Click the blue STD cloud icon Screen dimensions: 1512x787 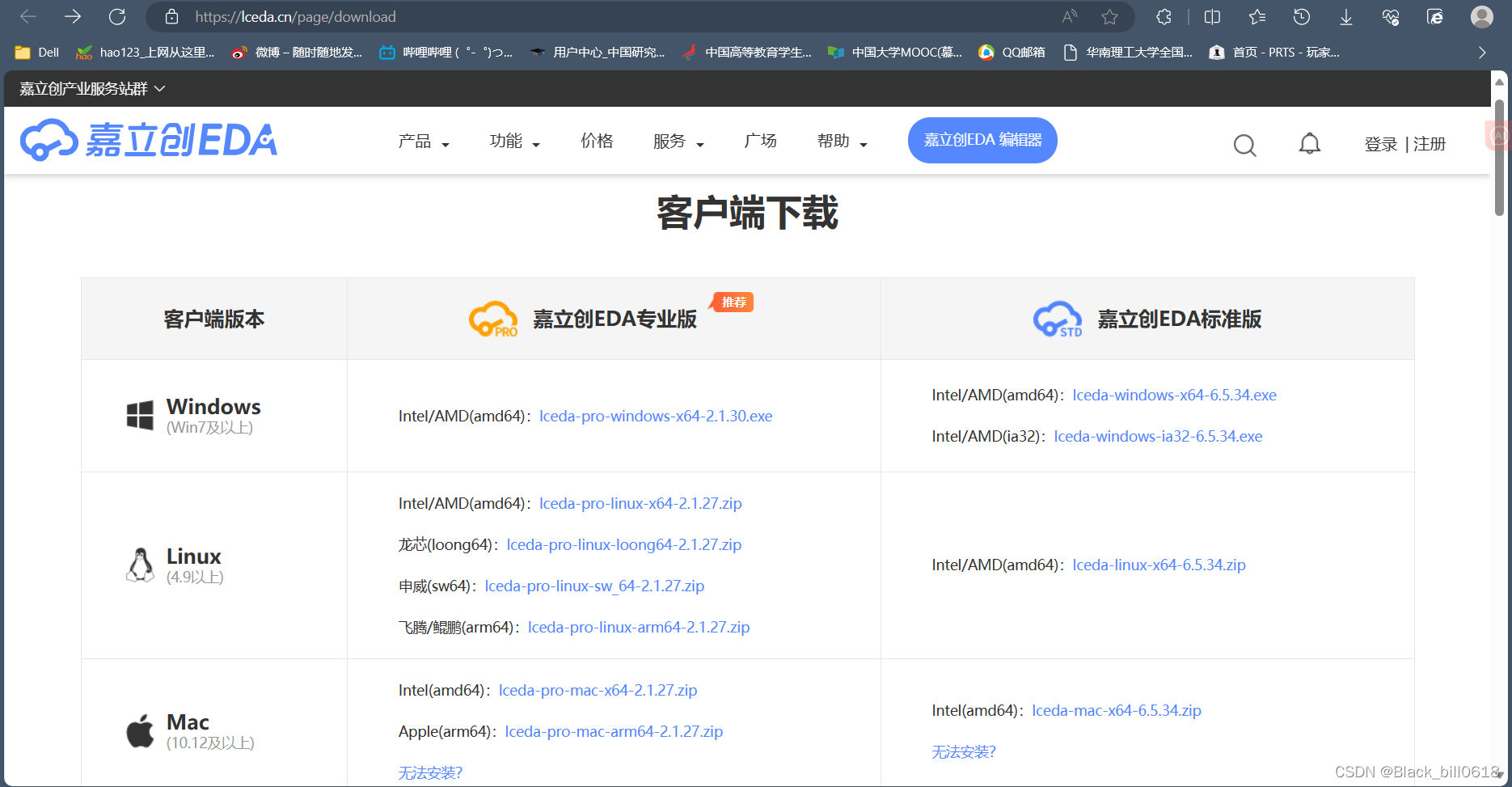1058,319
